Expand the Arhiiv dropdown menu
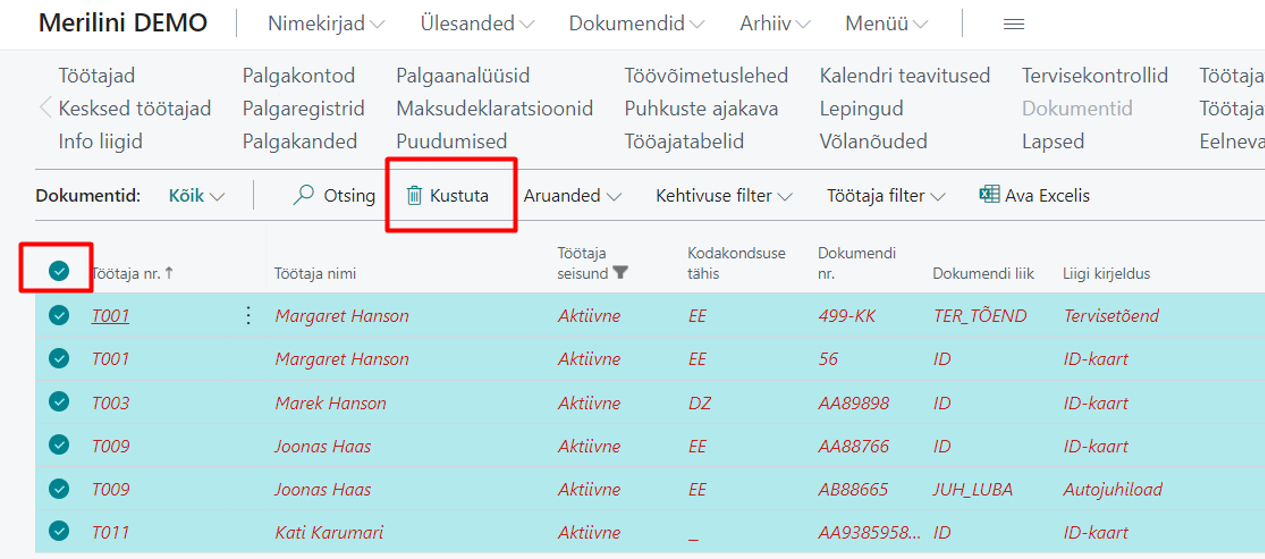This screenshot has height=559, width=1265. [x=775, y=24]
